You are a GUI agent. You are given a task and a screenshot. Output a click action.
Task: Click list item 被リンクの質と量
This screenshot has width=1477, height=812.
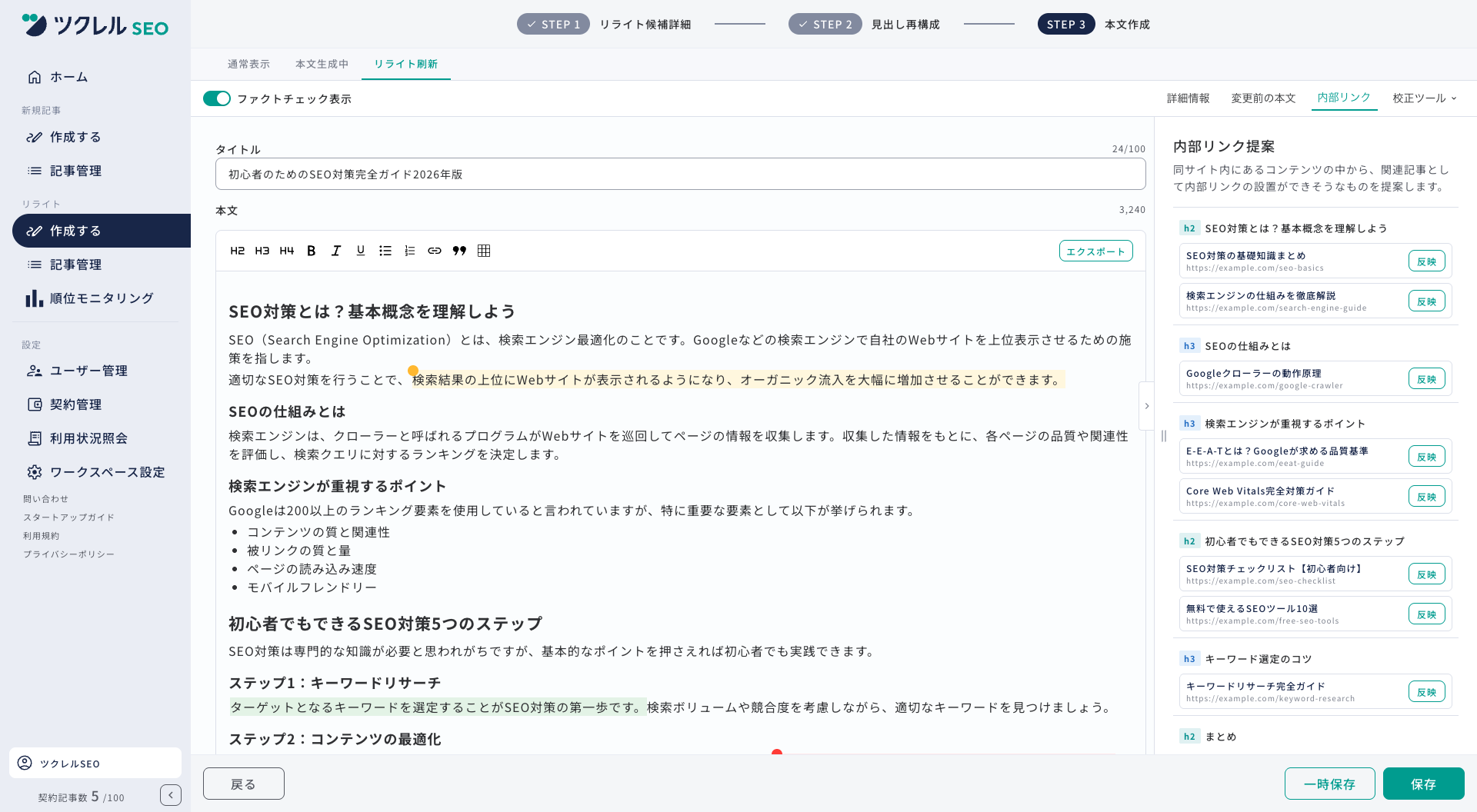click(298, 551)
